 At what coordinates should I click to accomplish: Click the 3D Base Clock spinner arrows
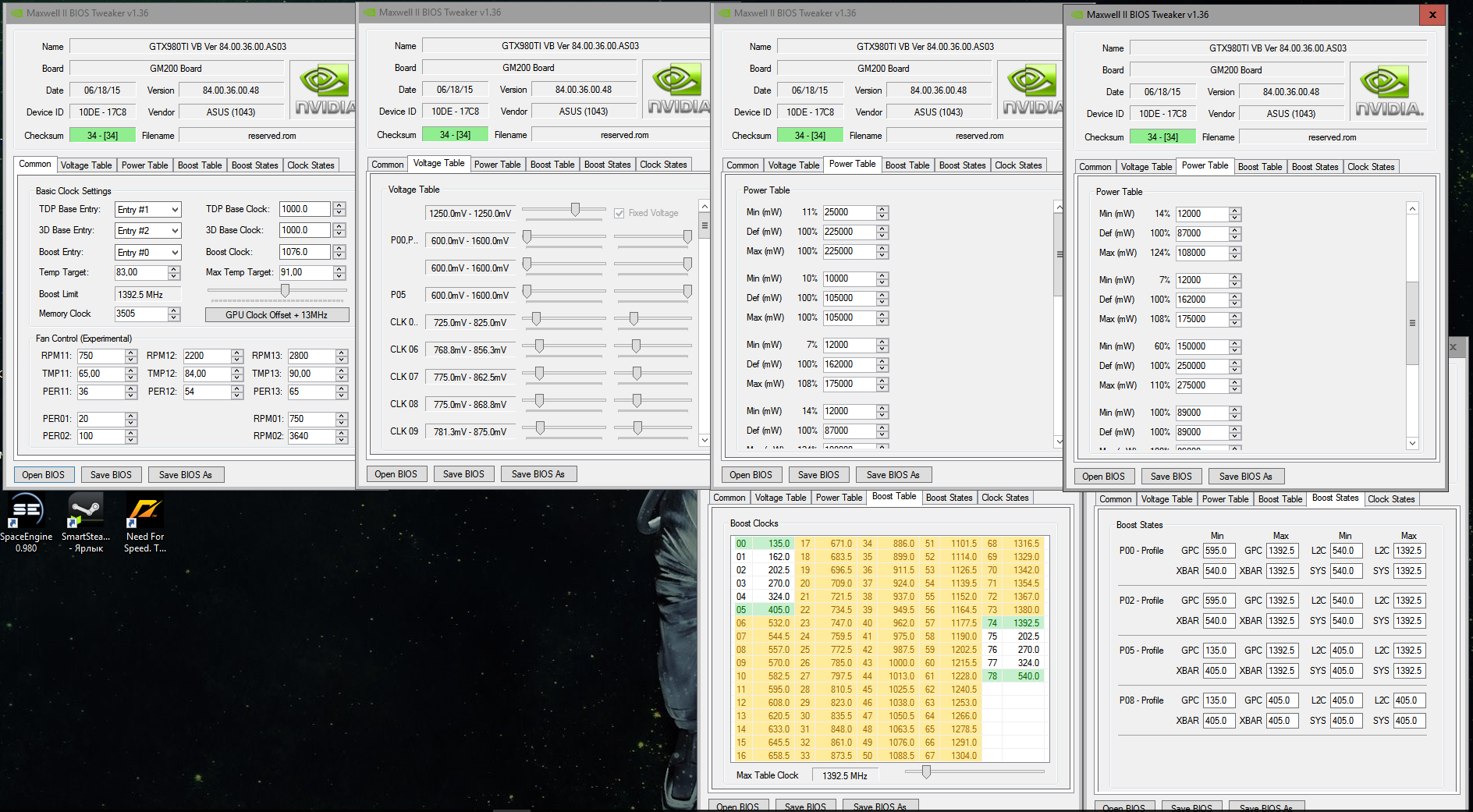(339, 230)
